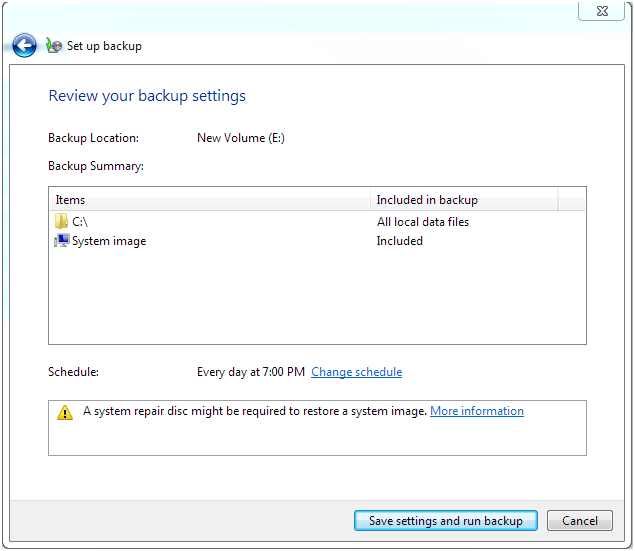Viewport: 635px width, 551px height.
Task: Open the Change schedule link
Action: coord(356,372)
